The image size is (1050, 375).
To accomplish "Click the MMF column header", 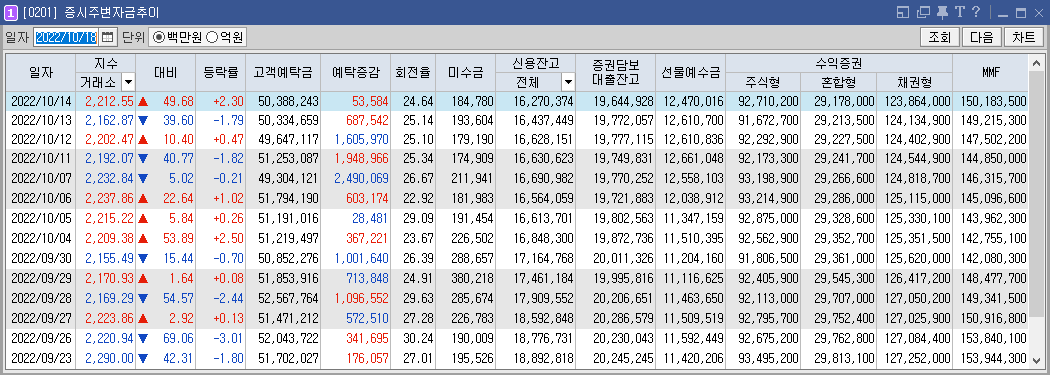I will coord(990,73).
